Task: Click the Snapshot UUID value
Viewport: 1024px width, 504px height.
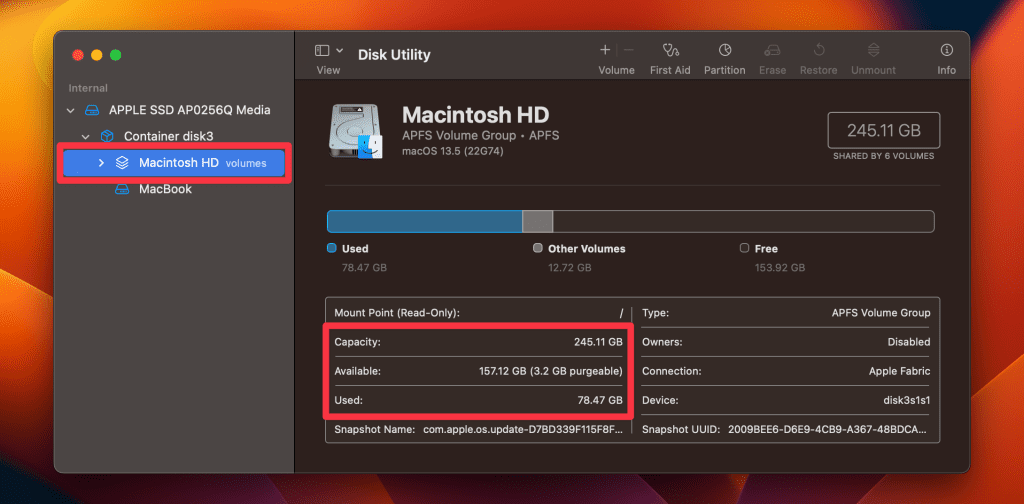Action: click(x=828, y=430)
